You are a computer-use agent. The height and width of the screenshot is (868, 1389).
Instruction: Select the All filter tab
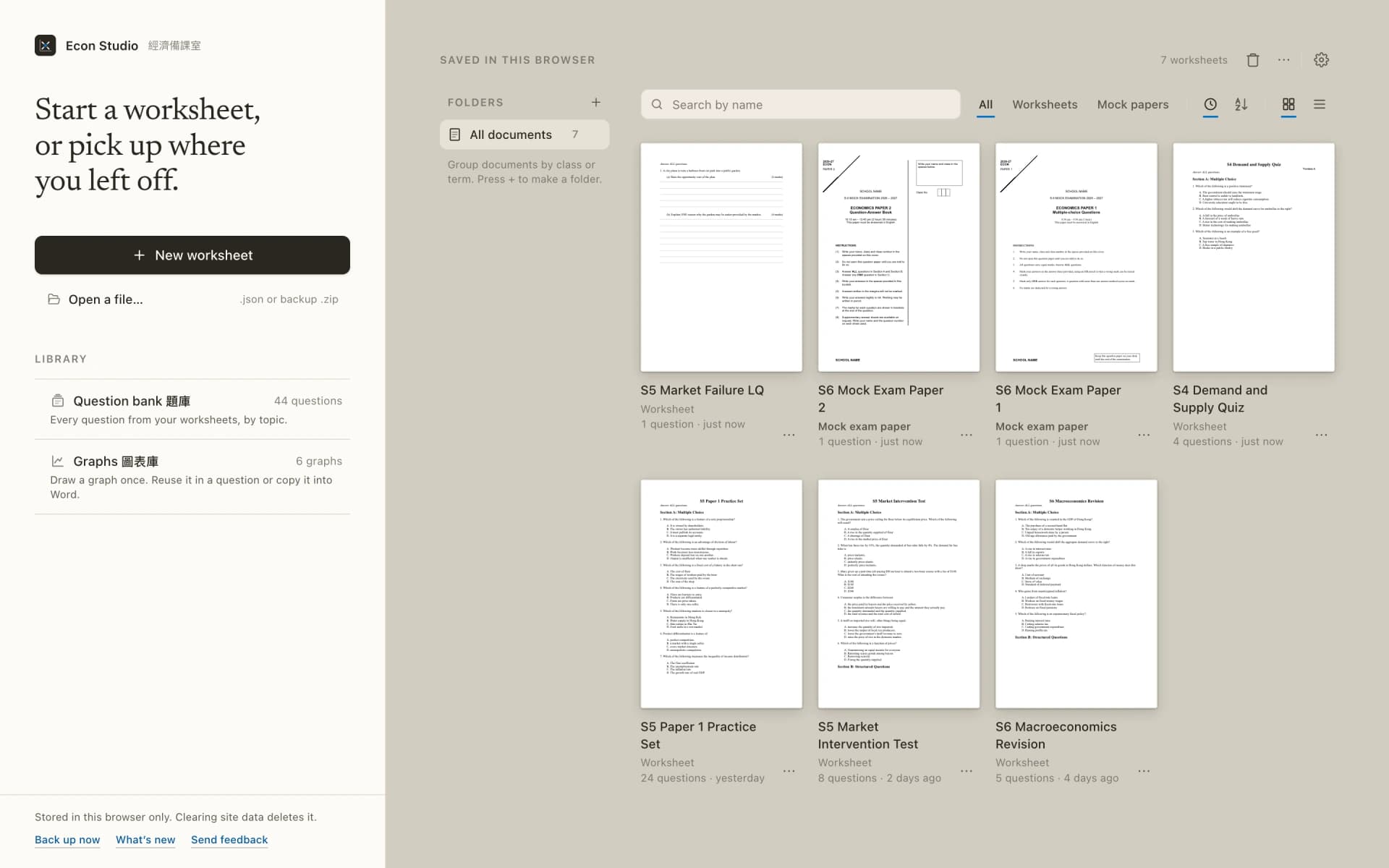click(985, 104)
